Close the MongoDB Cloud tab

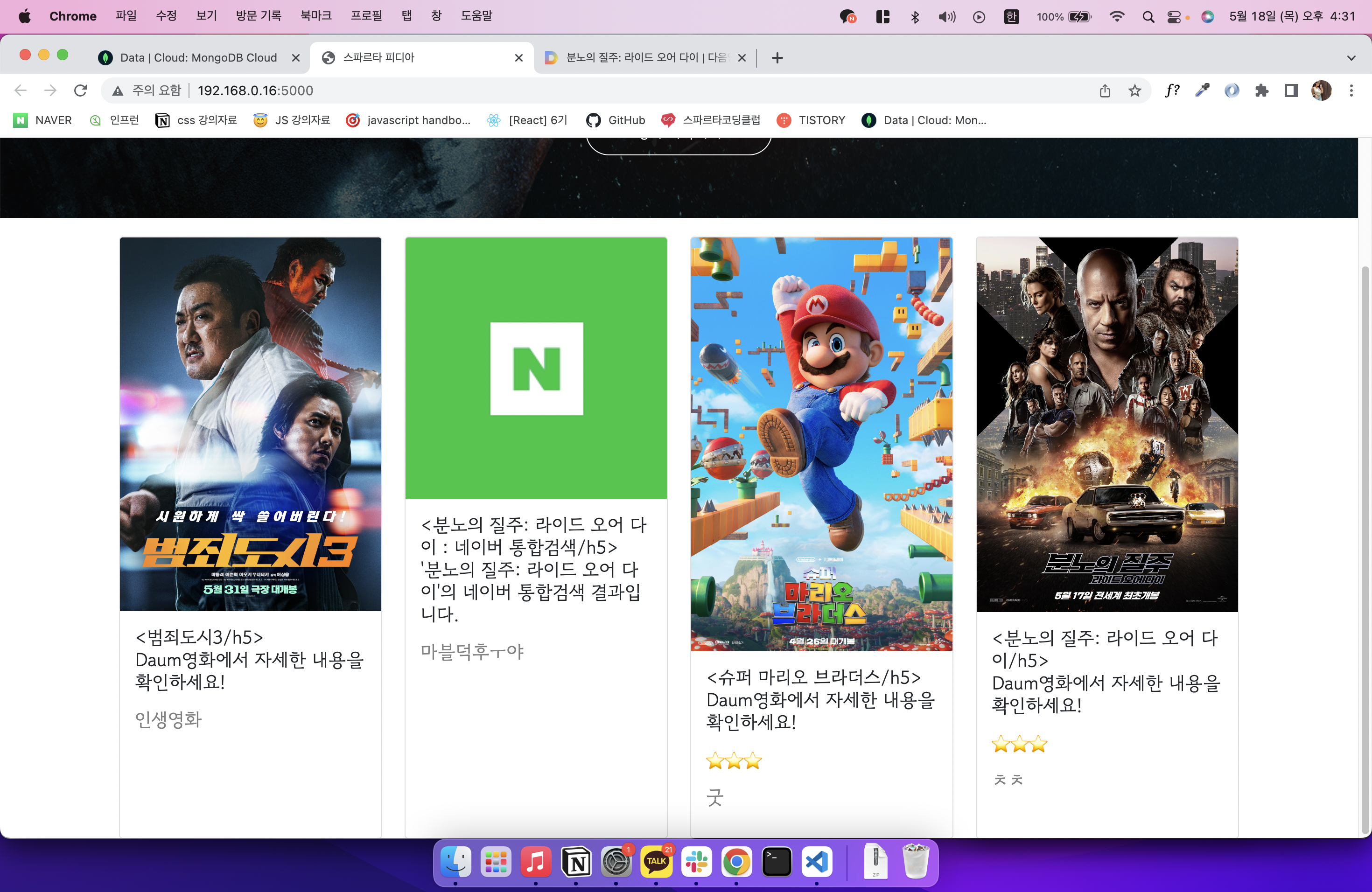(296, 58)
